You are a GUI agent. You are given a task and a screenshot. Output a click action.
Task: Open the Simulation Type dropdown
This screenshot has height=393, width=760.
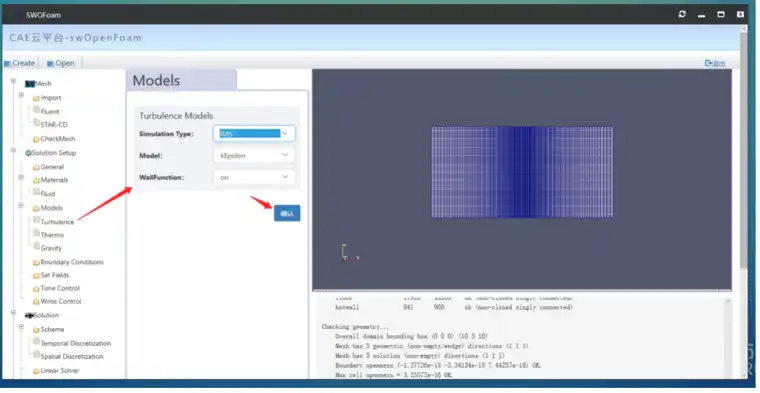254,133
